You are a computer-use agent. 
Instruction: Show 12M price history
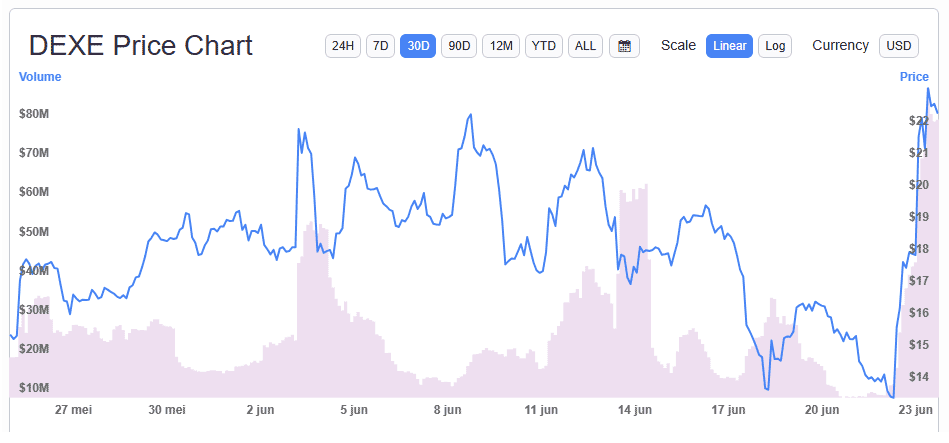click(x=501, y=46)
